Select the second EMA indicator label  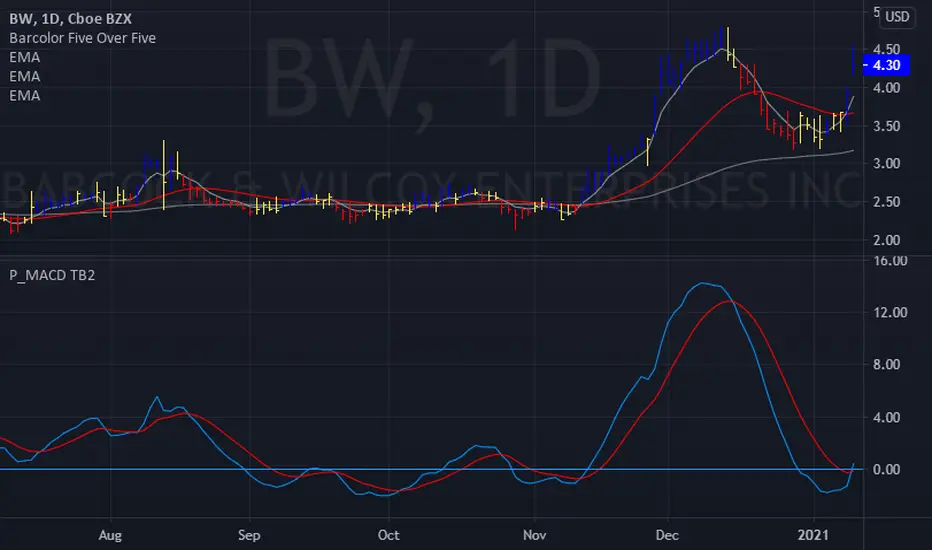(24, 76)
